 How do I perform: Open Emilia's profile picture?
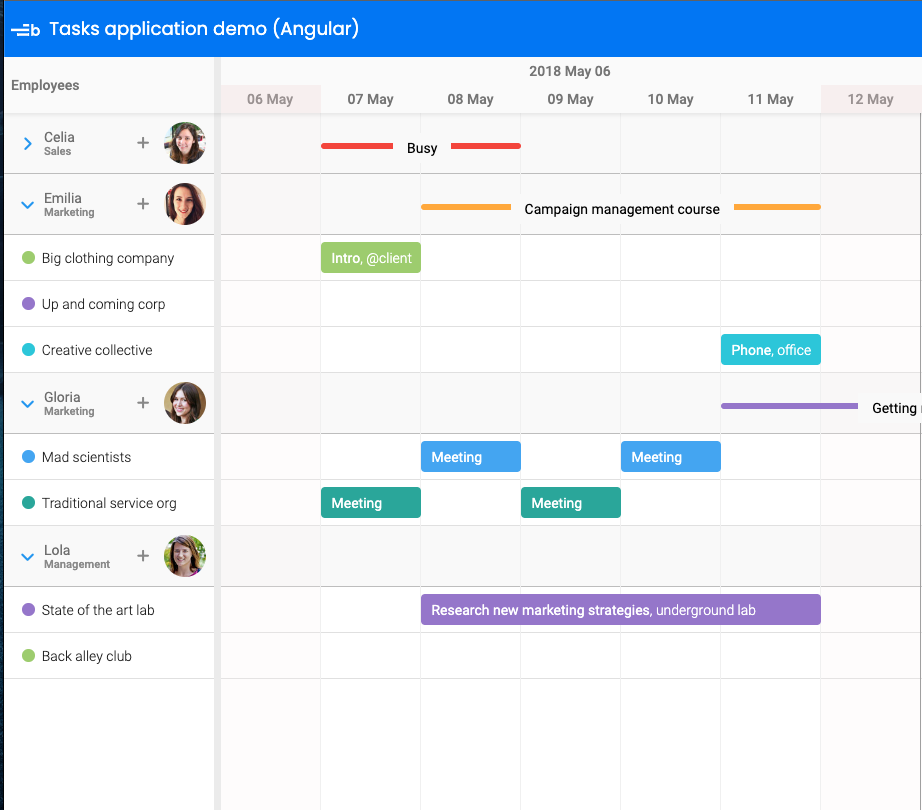click(x=185, y=204)
